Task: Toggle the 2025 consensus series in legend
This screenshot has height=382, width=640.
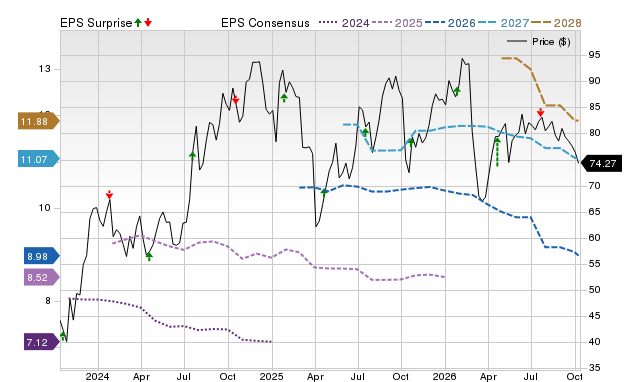Action: (x=397, y=23)
